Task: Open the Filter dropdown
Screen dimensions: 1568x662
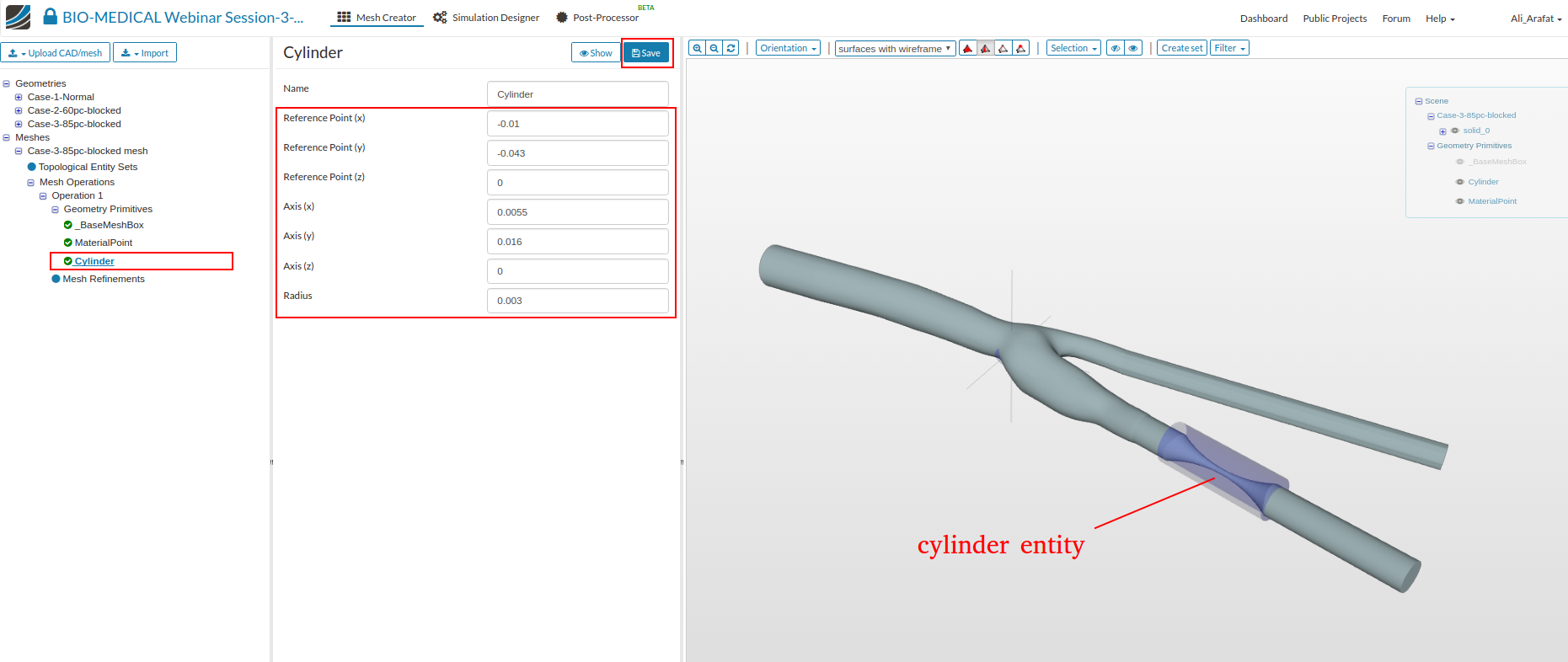Action: (x=1229, y=48)
